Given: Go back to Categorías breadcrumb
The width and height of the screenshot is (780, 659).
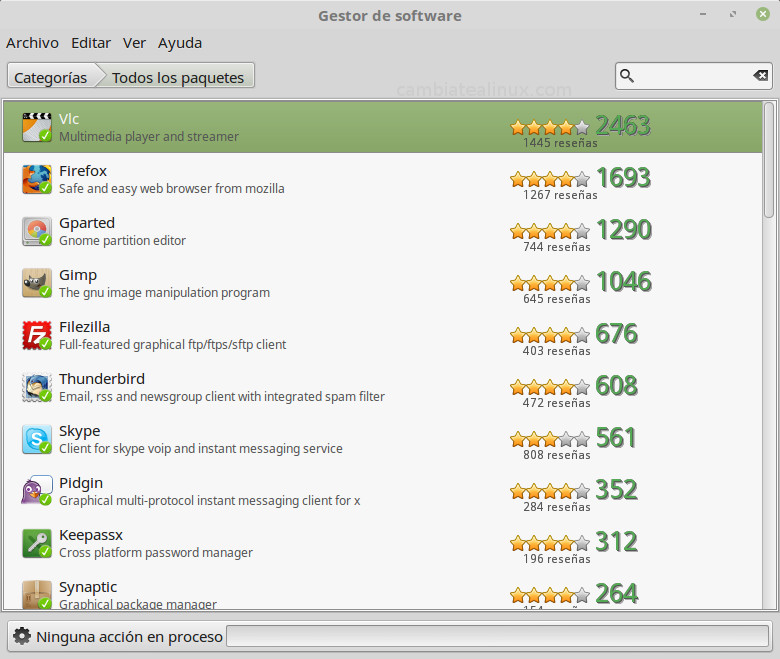Looking at the screenshot, I should [51, 78].
